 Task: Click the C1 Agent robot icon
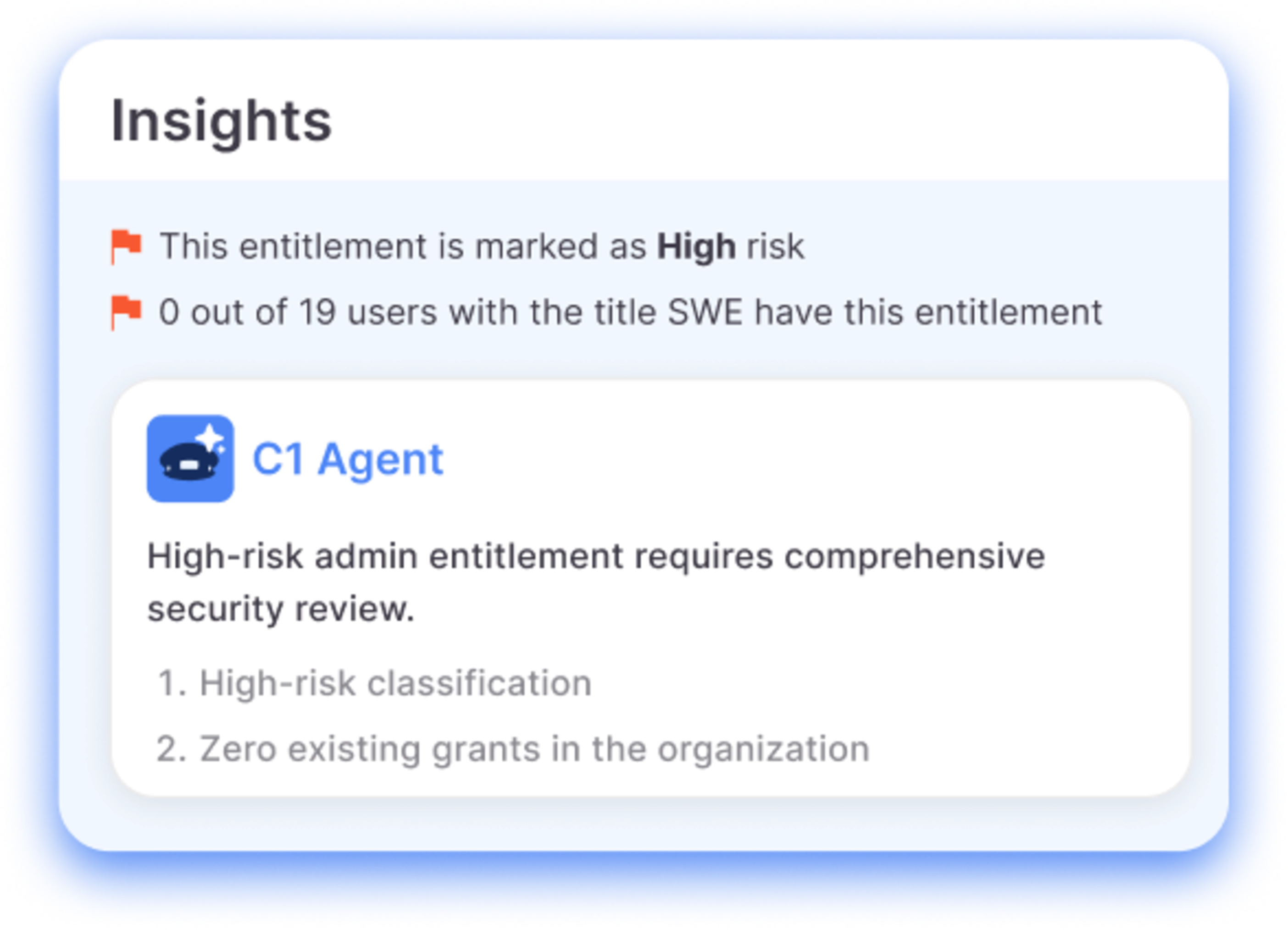point(189,458)
